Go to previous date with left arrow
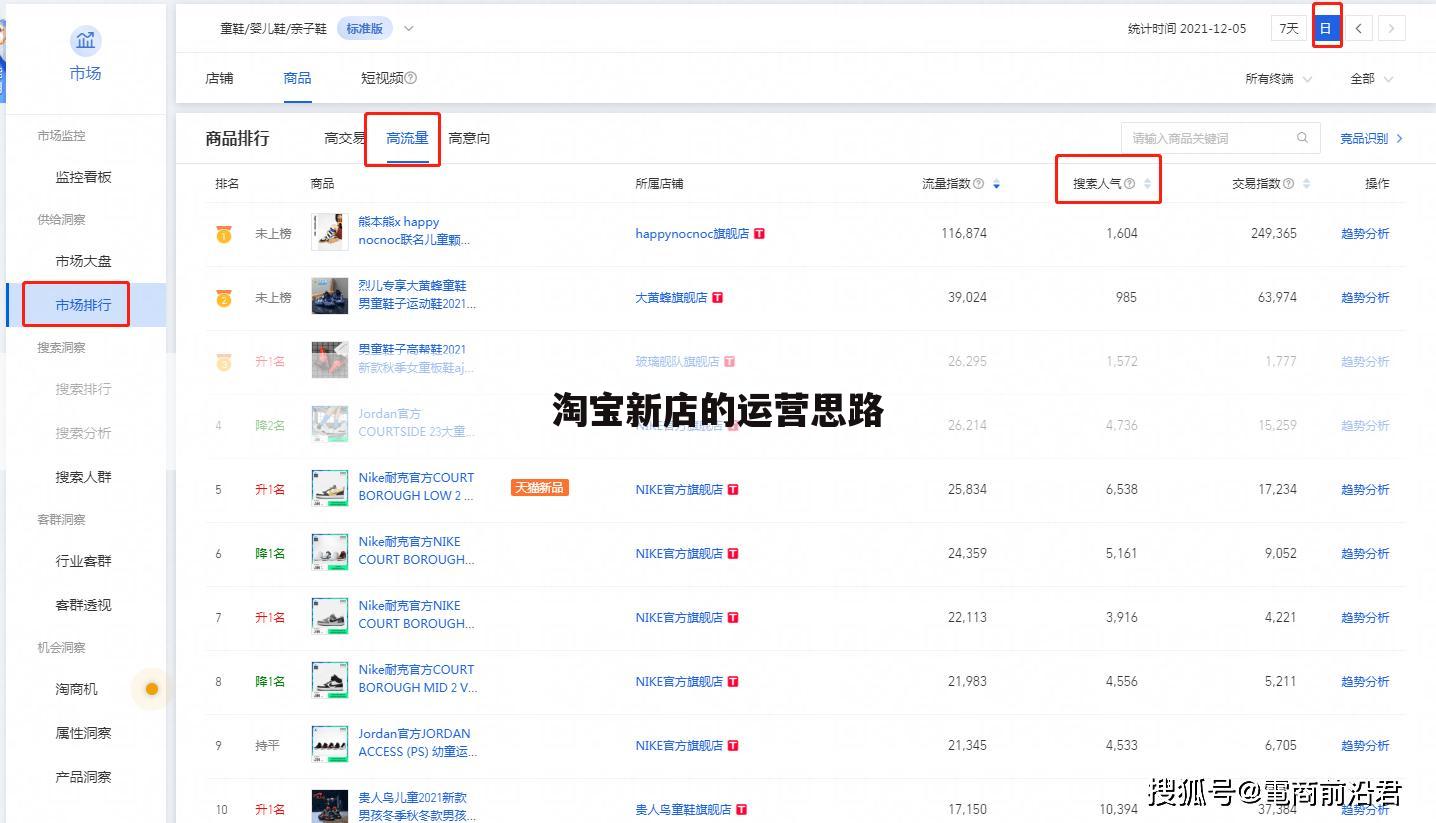This screenshot has width=1436, height=823. point(1358,28)
